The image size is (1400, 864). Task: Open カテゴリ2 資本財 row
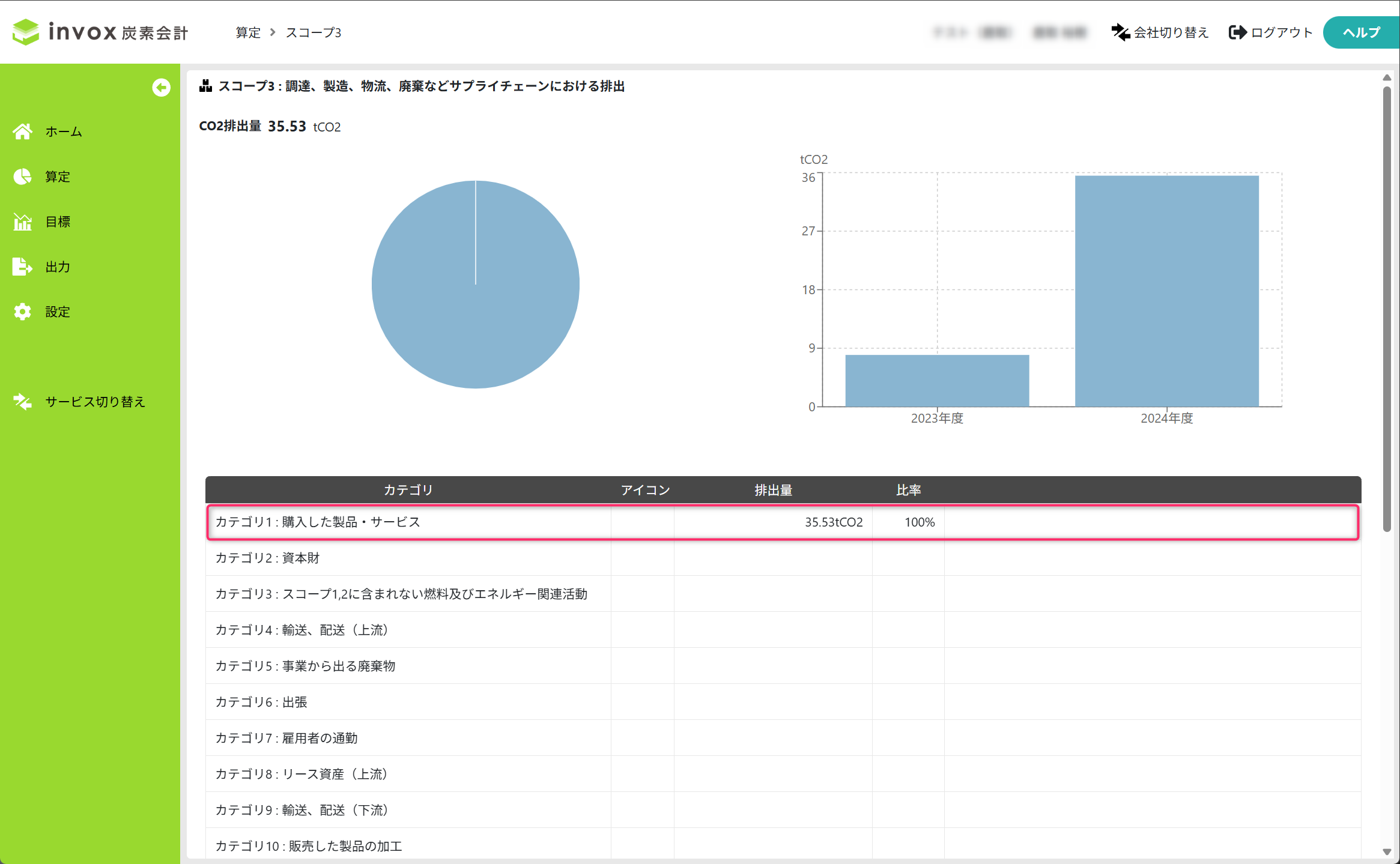268,558
